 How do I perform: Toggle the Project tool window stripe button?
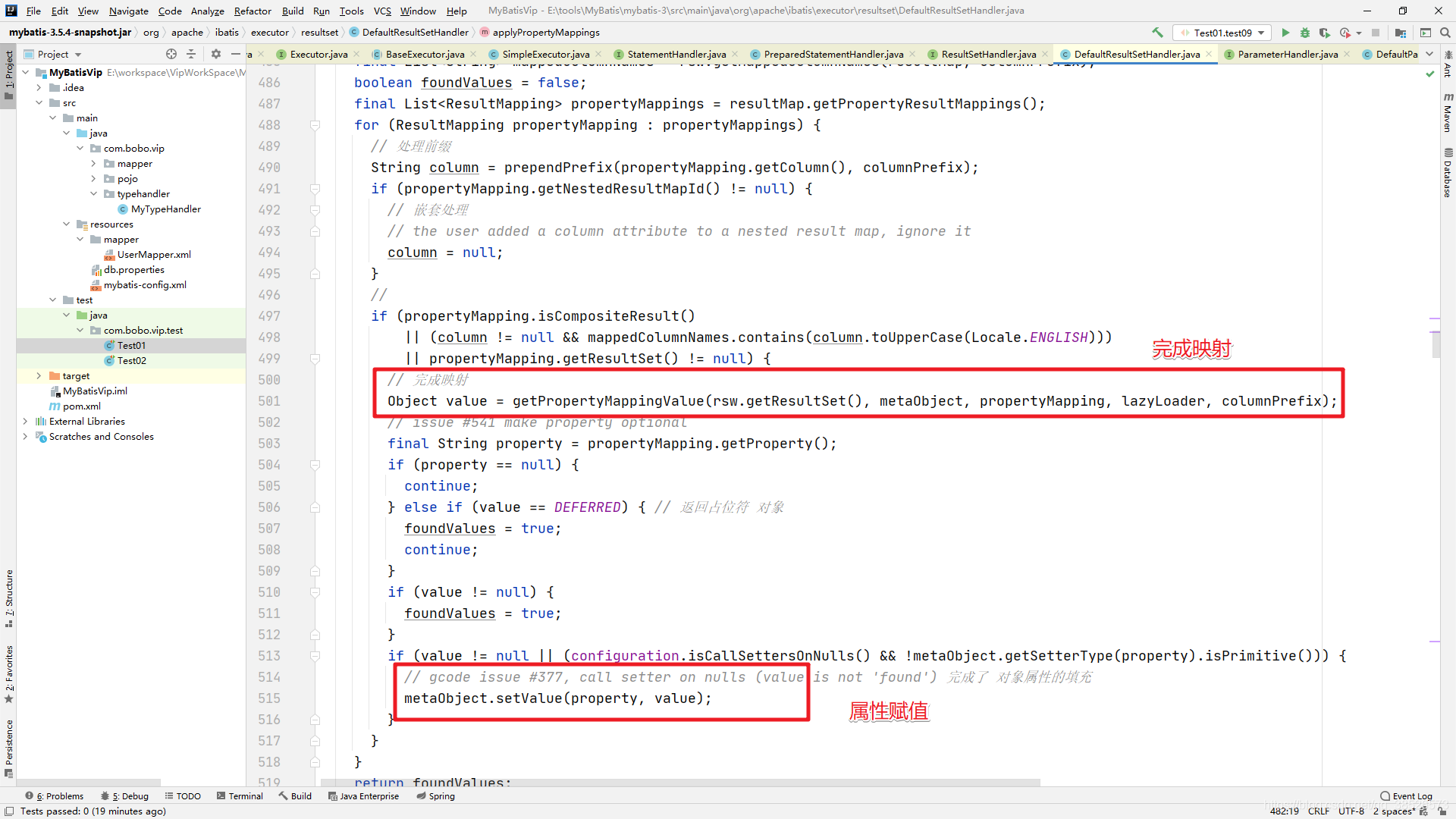tap(8, 76)
